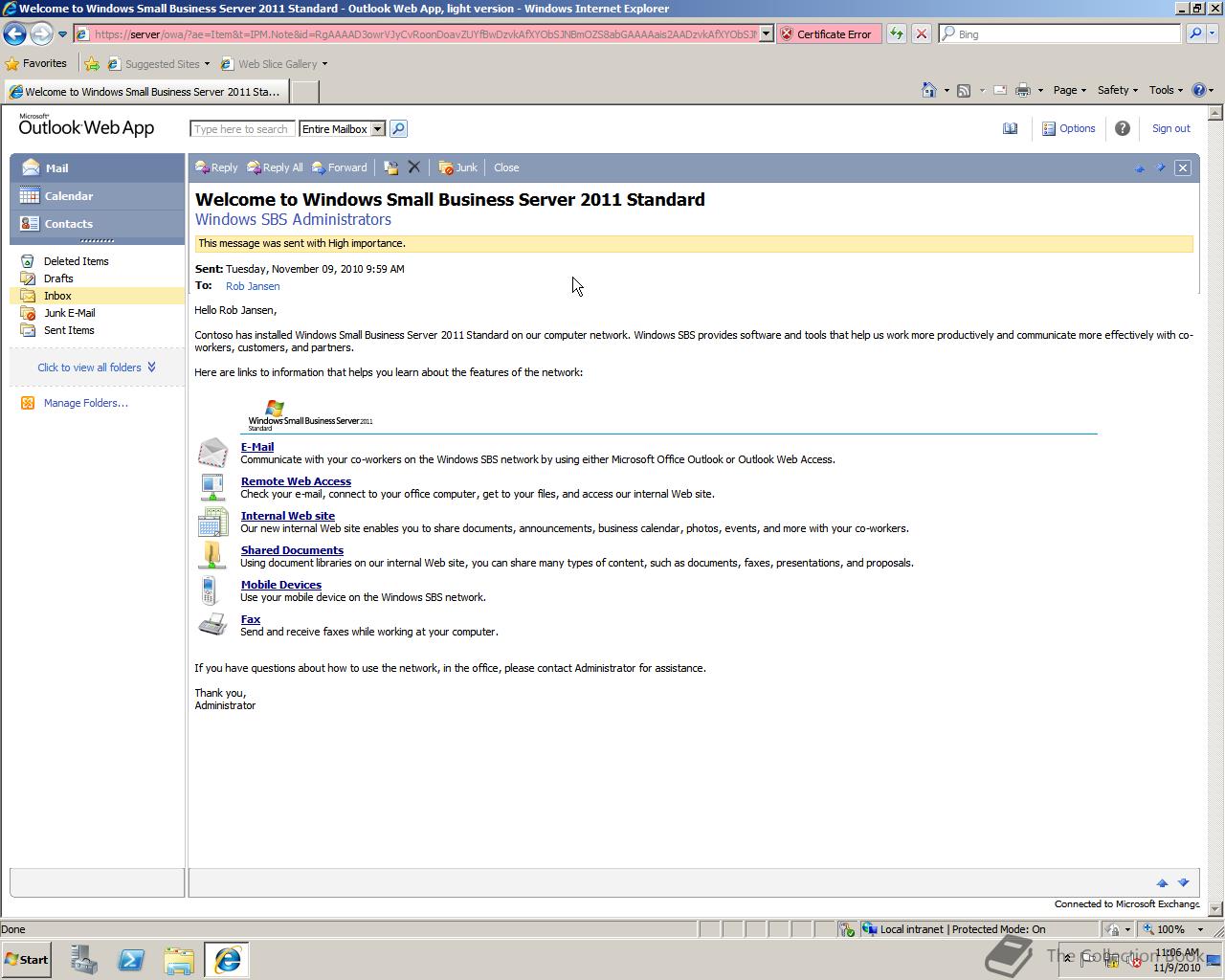Open the Safety menu

click(1117, 90)
